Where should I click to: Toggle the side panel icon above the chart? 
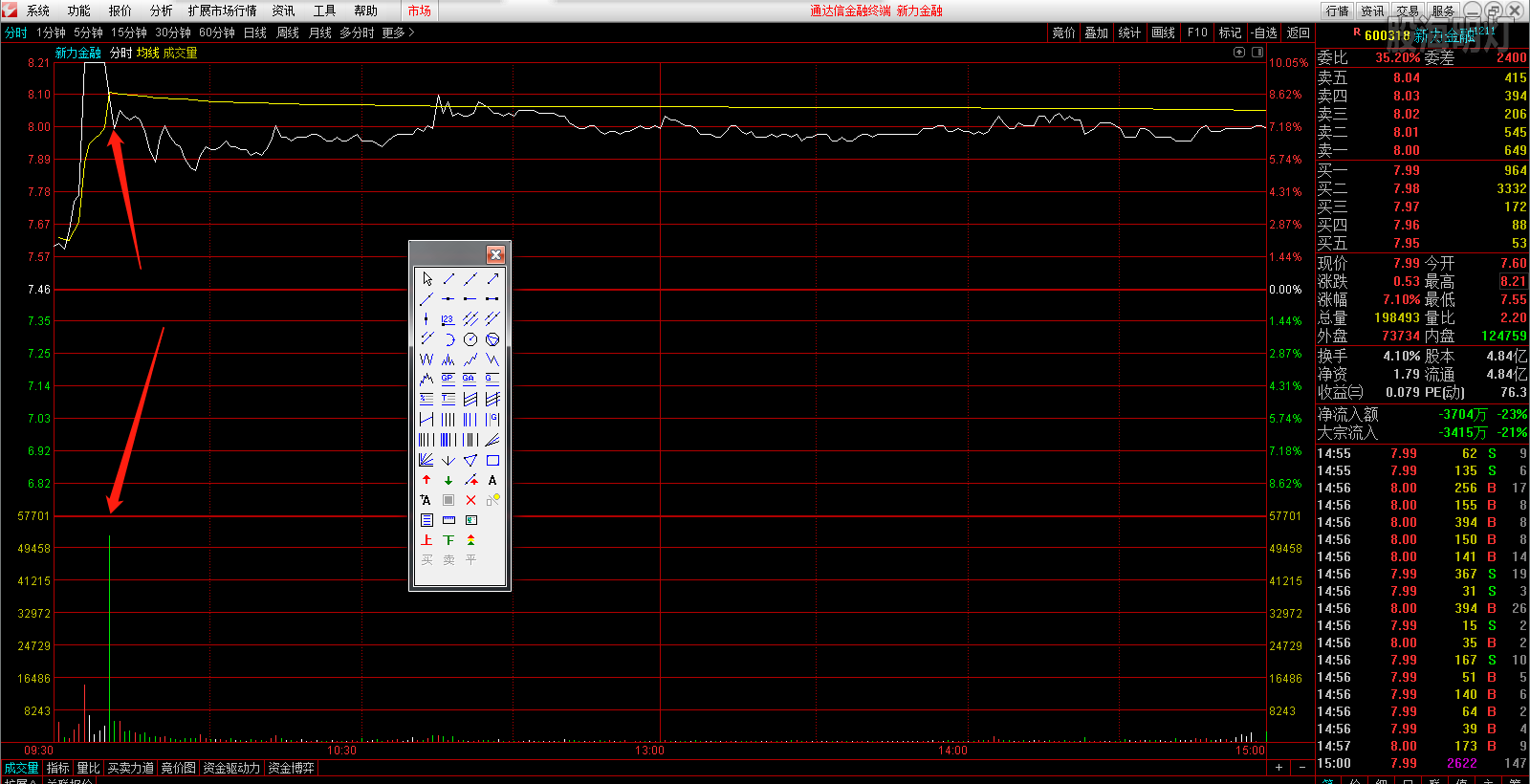click(x=1256, y=53)
